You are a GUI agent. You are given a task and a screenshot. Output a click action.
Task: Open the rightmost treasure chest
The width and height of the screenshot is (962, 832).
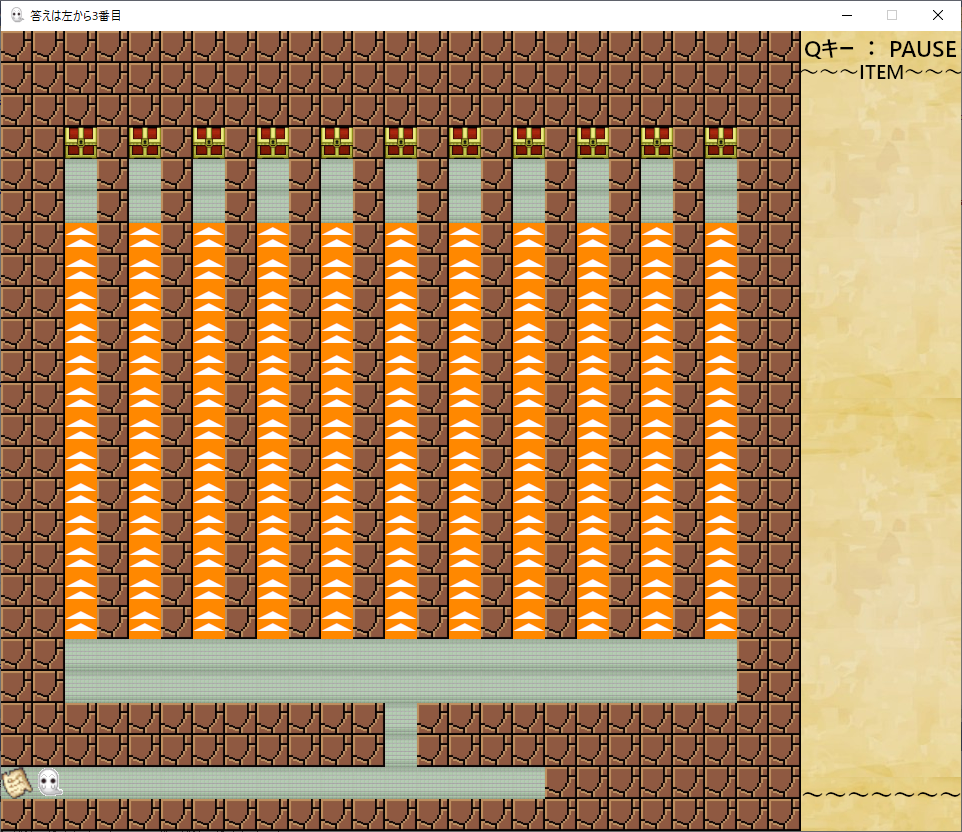coord(721,142)
